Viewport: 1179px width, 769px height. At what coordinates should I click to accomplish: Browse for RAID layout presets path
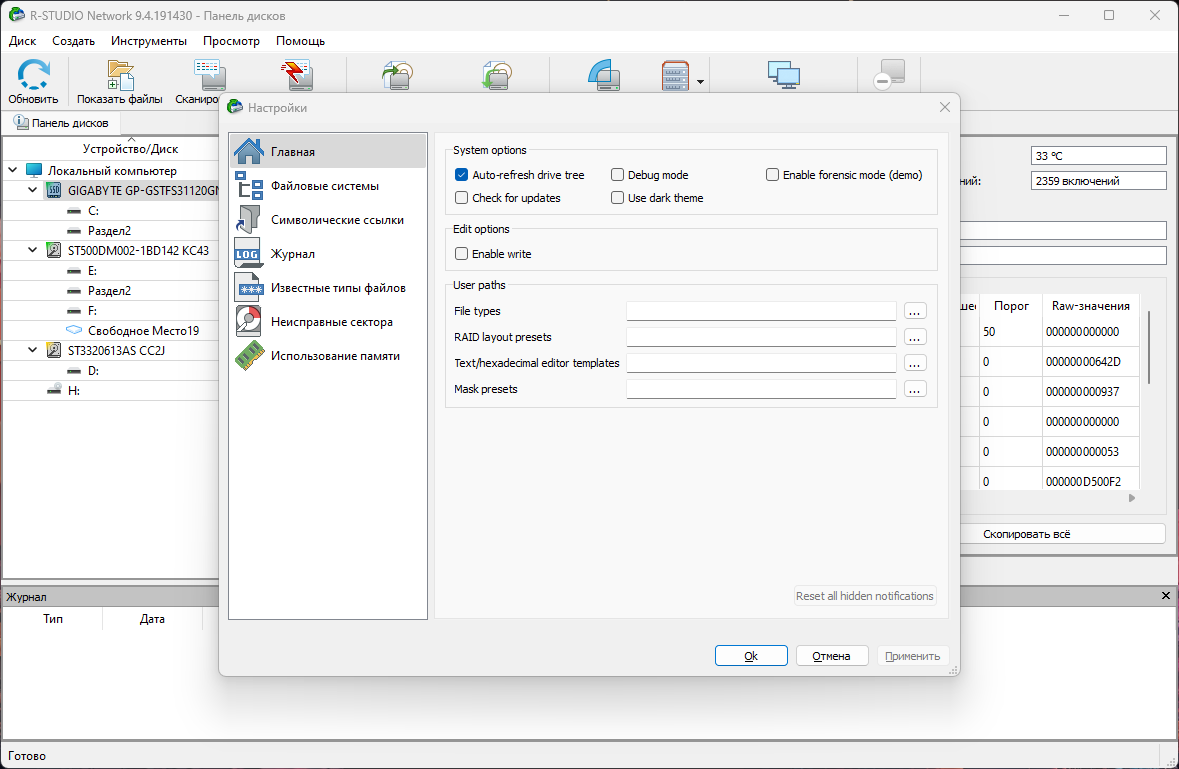tap(914, 338)
